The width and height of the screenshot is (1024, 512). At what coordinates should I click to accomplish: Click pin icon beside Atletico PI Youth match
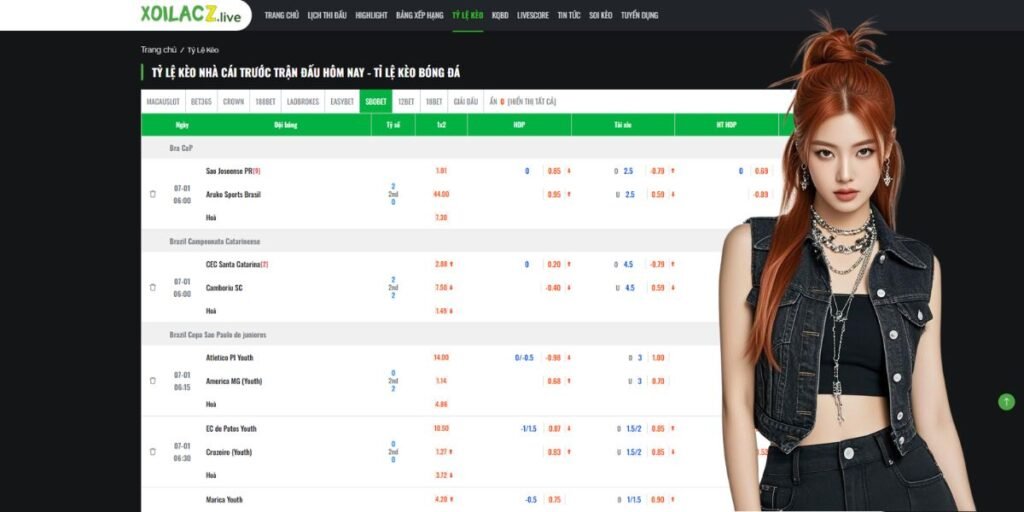(153, 380)
